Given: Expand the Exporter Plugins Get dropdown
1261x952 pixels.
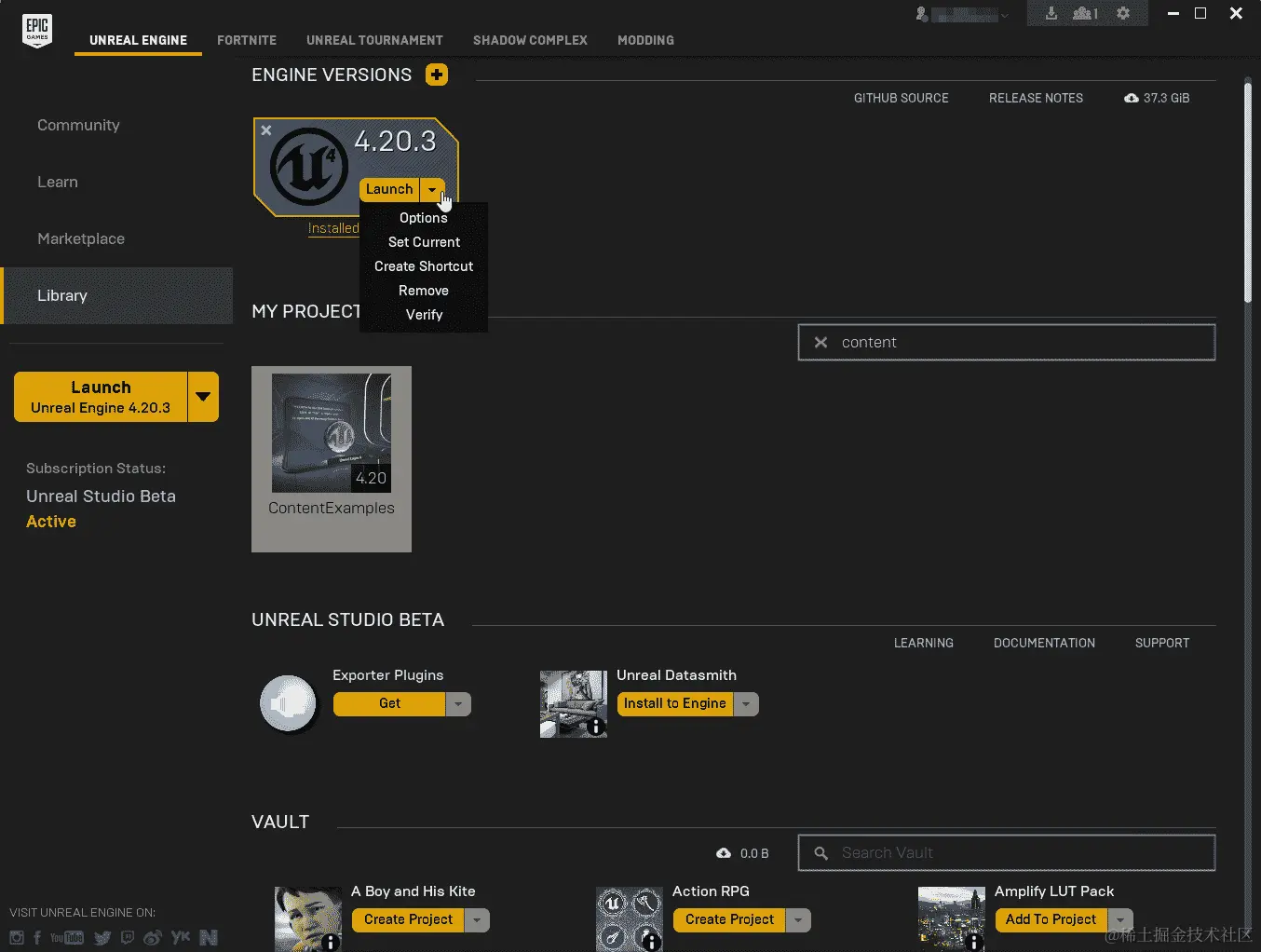Looking at the screenshot, I should [x=458, y=704].
